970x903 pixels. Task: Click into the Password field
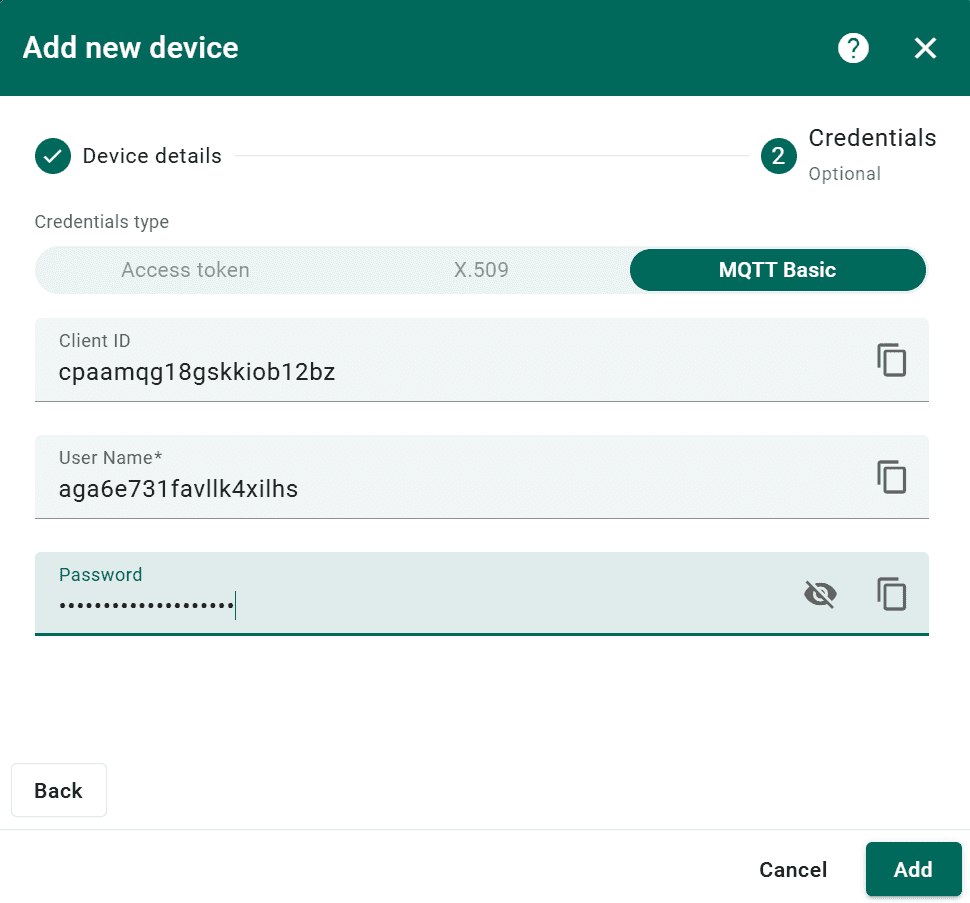400,605
